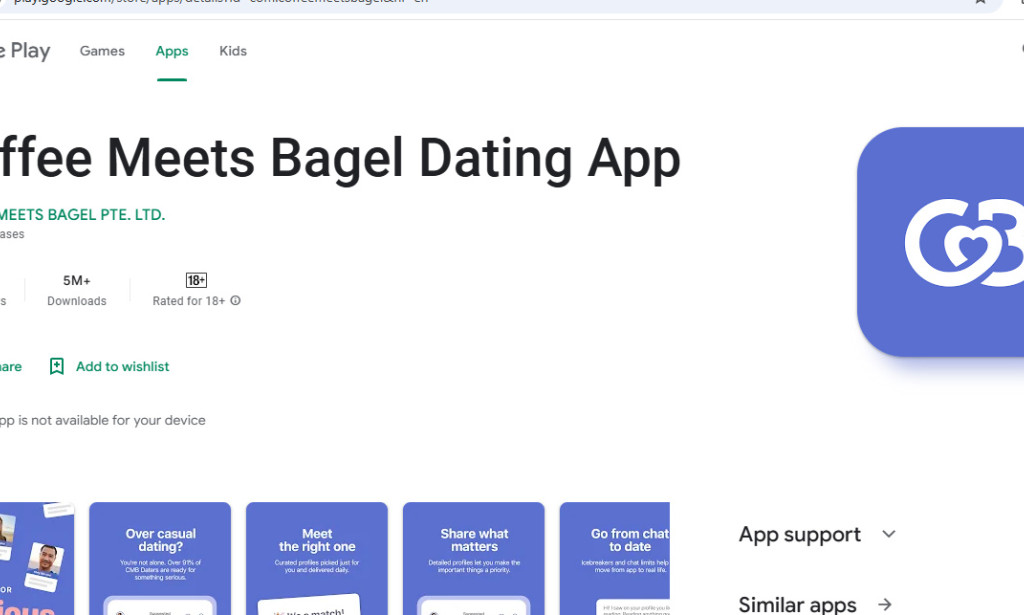Click the 18+ rating badge
The width and height of the screenshot is (1024, 615).
tap(196, 279)
